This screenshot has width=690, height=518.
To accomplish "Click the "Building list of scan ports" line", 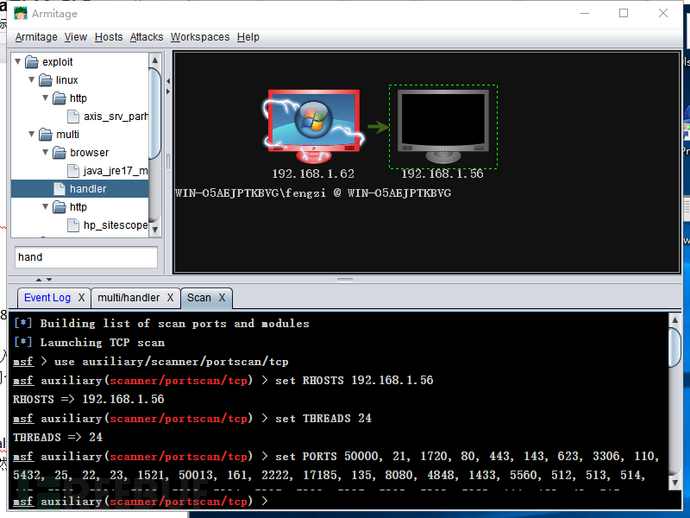I will click(x=161, y=323).
